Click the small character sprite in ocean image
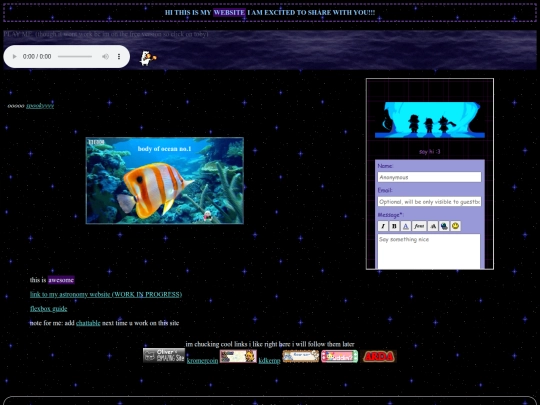 pyautogui.click(x=207, y=215)
